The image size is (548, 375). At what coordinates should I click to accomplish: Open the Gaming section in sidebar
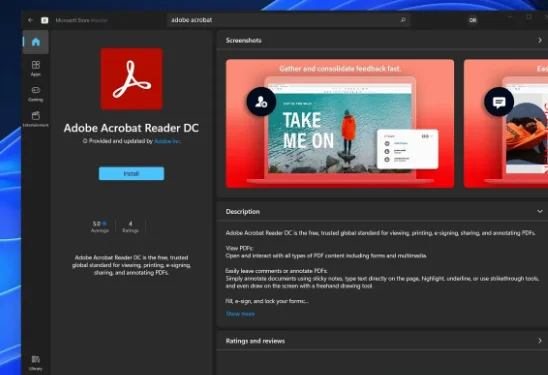[x=36, y=94]
